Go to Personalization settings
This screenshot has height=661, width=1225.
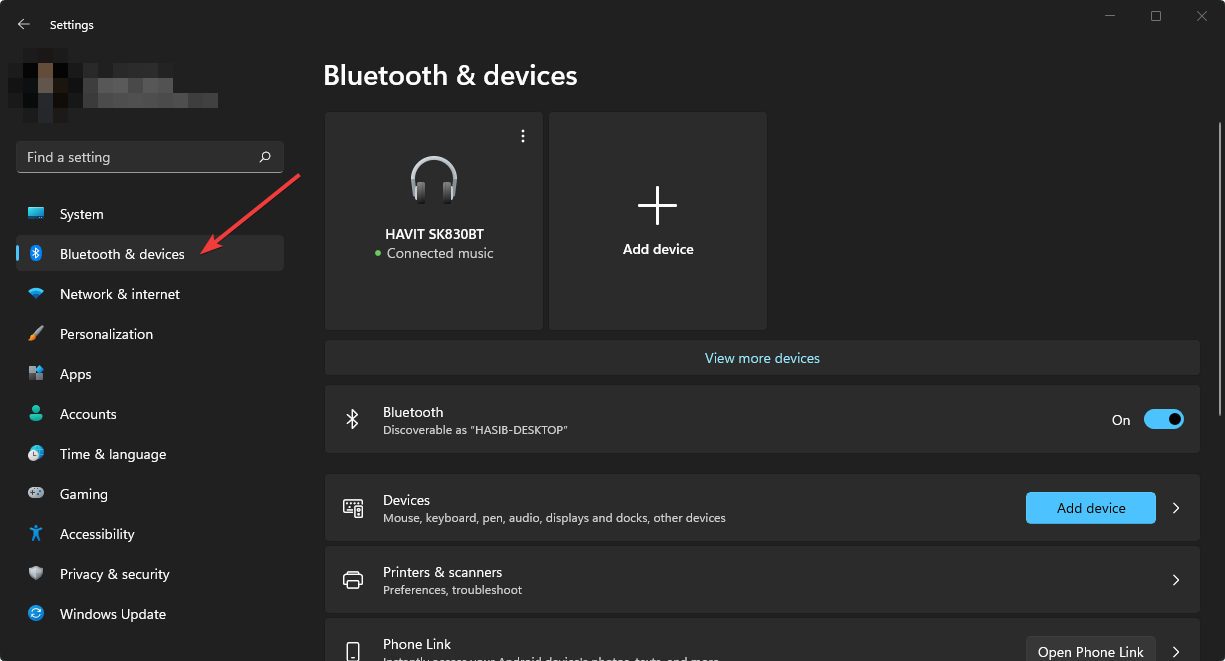tap(150, 334)
